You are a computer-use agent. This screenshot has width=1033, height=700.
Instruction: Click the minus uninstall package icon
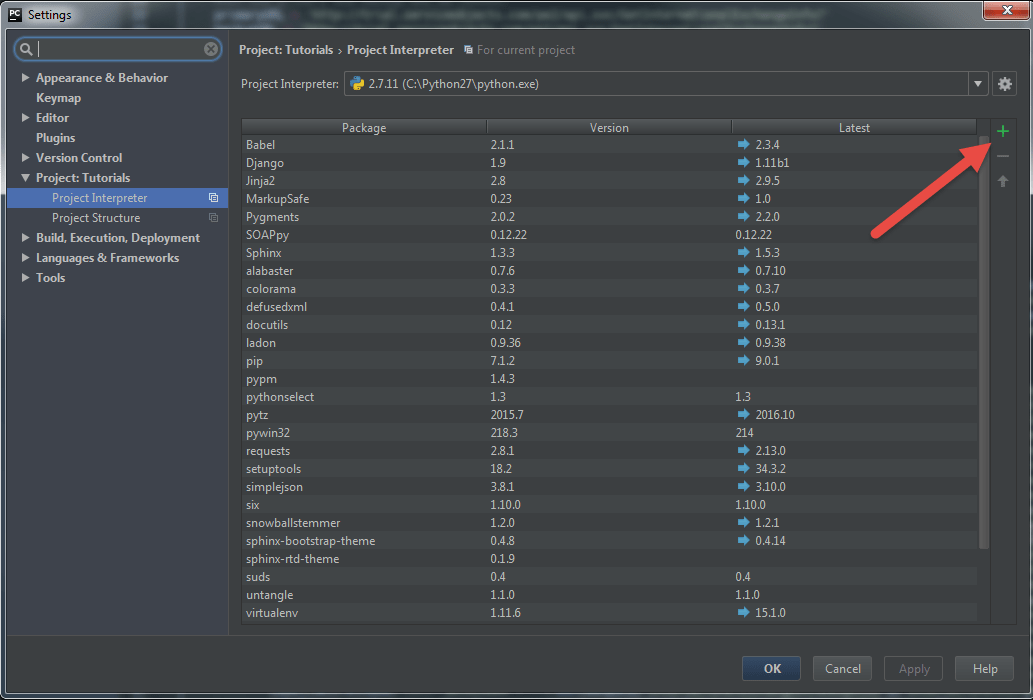[x=1003, y=156]
